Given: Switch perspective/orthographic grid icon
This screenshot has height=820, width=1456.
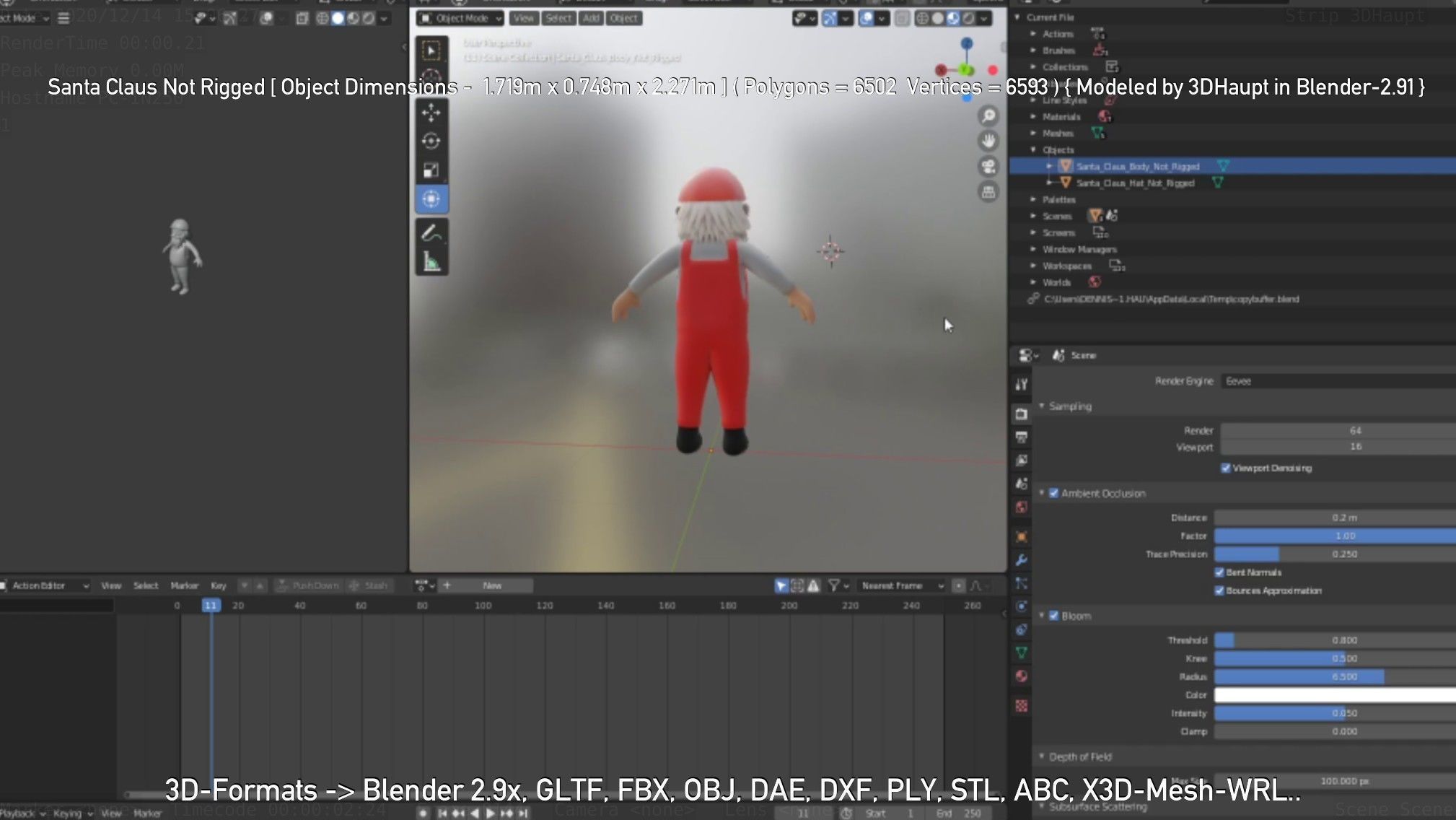Looking at the screenshot, I should pyautogui.click(x=988, y=192).
